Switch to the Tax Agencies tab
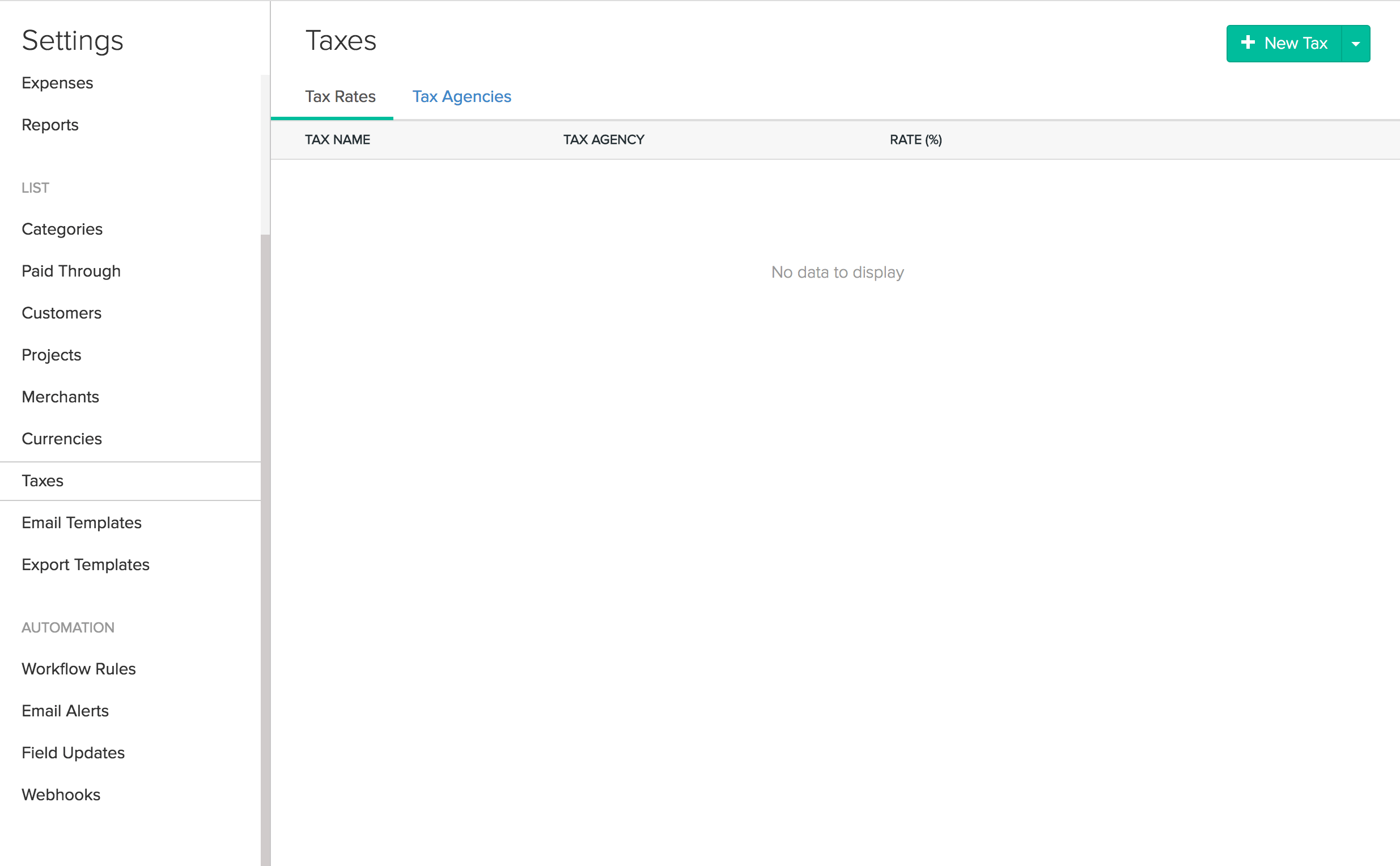Image resolution: width=1400 pixels, height=866 pixels. pyautogui.click(x=462, y=96)
